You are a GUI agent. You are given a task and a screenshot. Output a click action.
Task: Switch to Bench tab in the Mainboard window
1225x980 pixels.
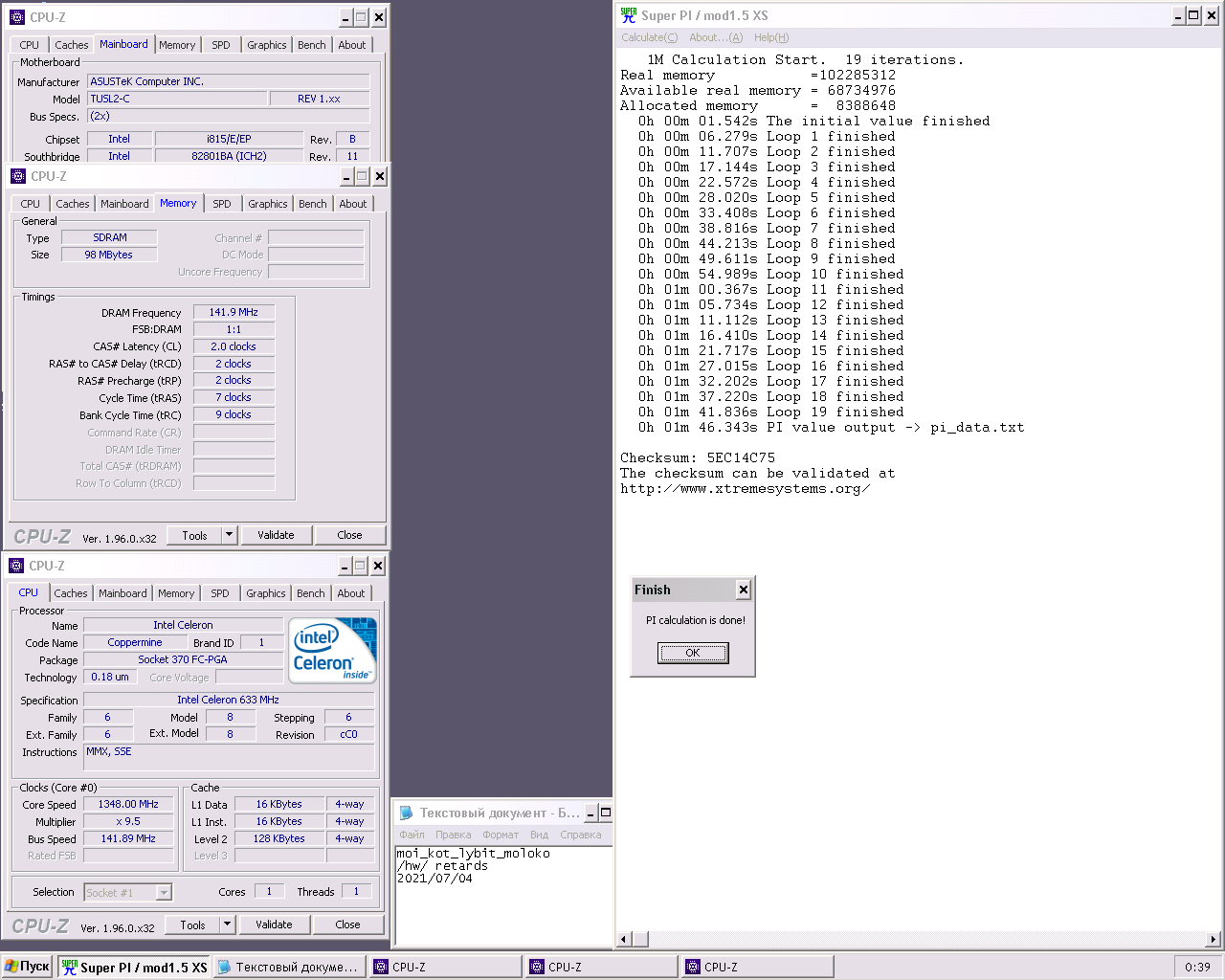312,45
